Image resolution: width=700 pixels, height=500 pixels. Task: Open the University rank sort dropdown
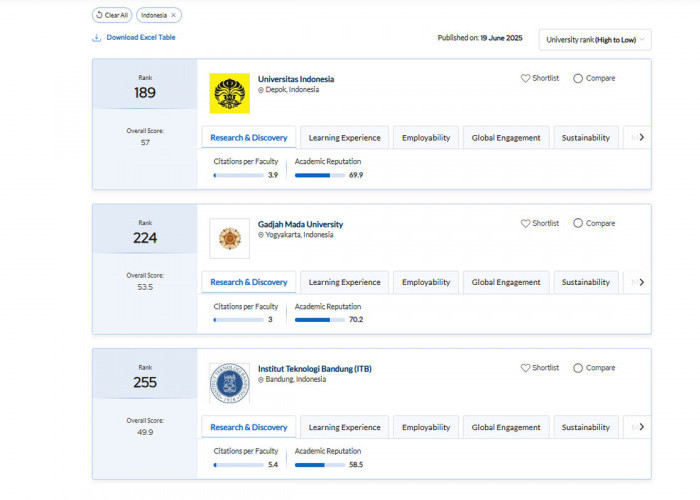595,40
